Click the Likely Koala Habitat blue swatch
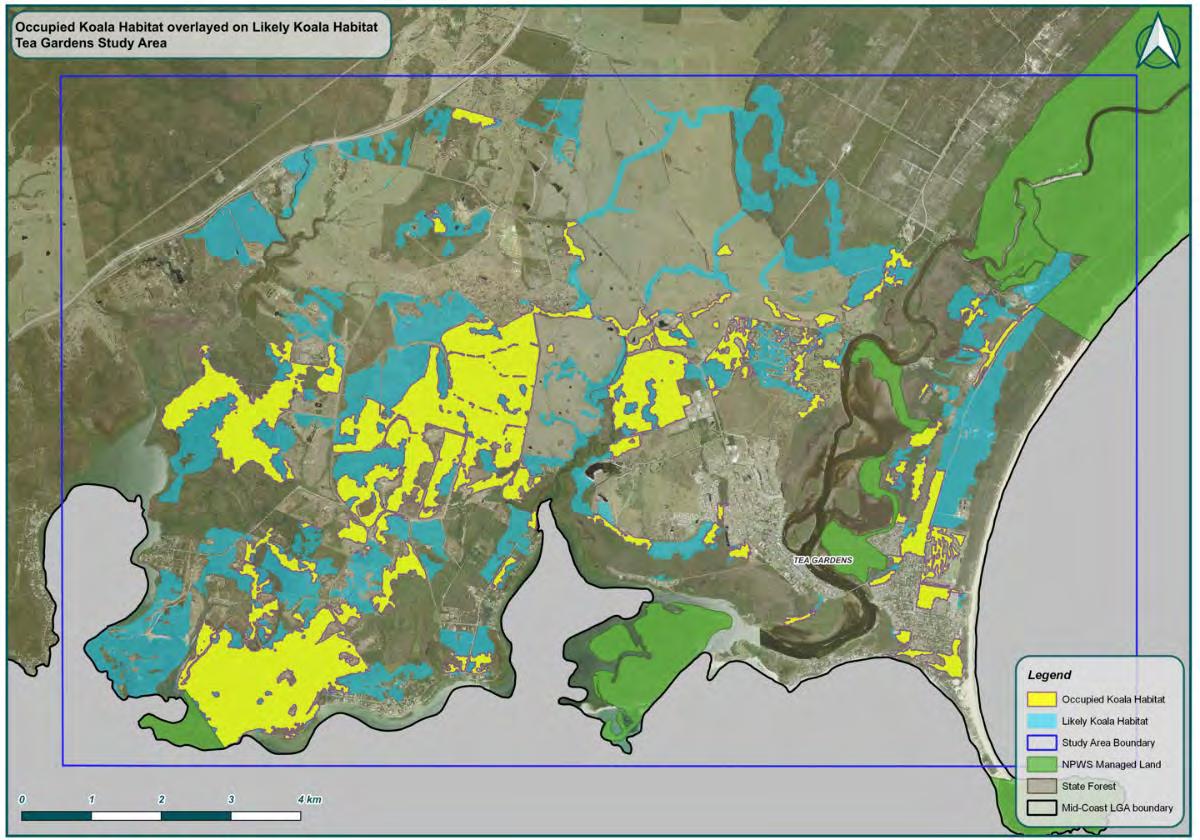This screenshot has width=1200, height=840. 1042,721
